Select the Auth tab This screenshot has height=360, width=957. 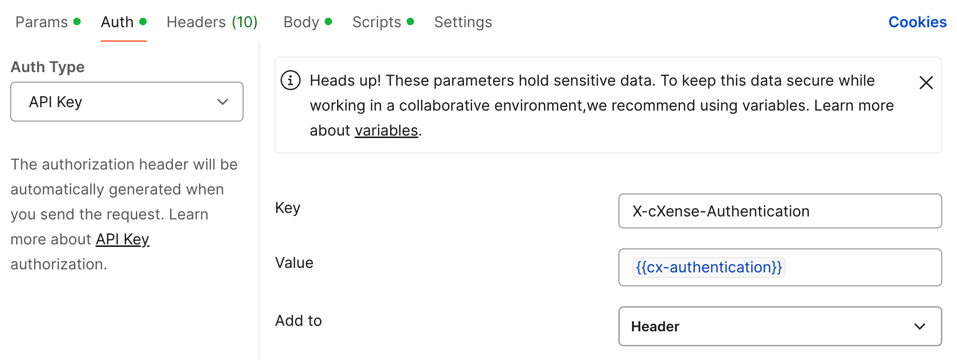117,22
